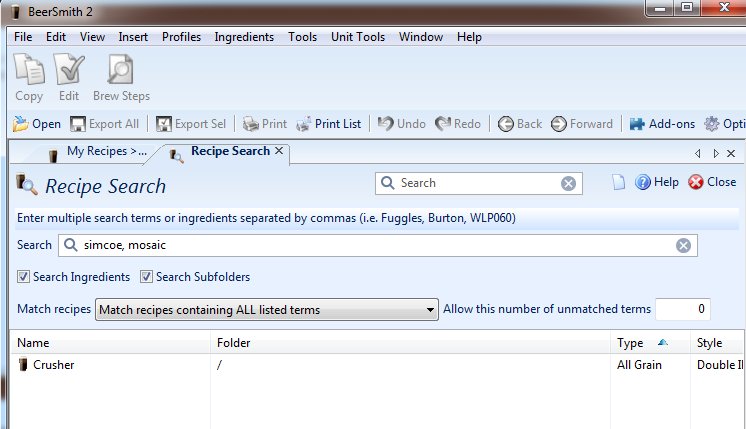Switch to the My Recipes tab

[x=98, y=152]
